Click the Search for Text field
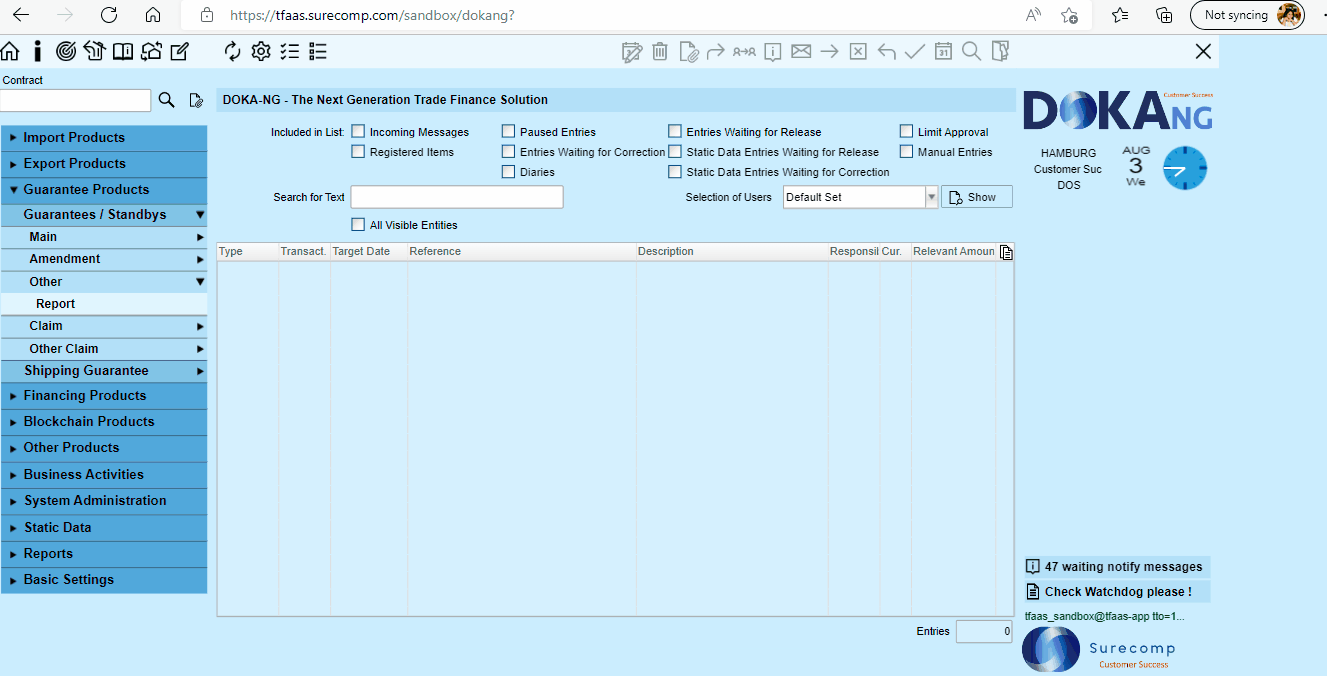The width and height of the screenshot is (1327, 676). 457,197
